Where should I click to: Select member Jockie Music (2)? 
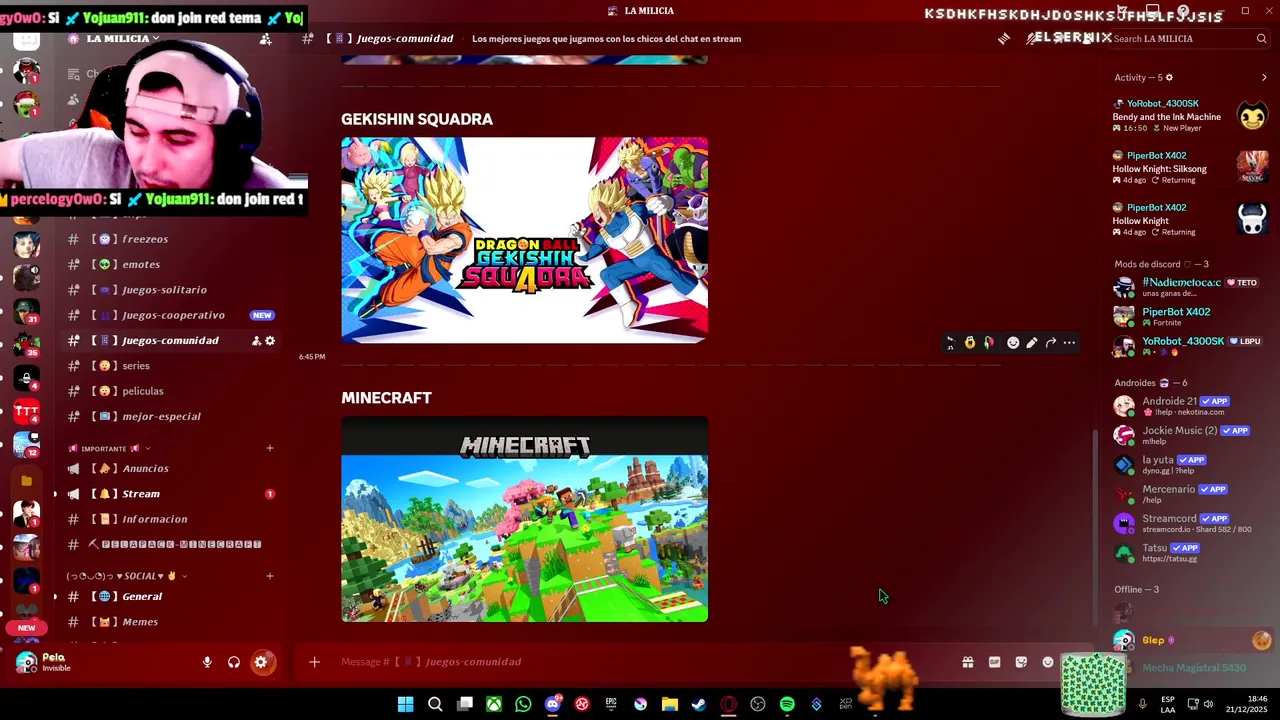(x=1190, y=435)
